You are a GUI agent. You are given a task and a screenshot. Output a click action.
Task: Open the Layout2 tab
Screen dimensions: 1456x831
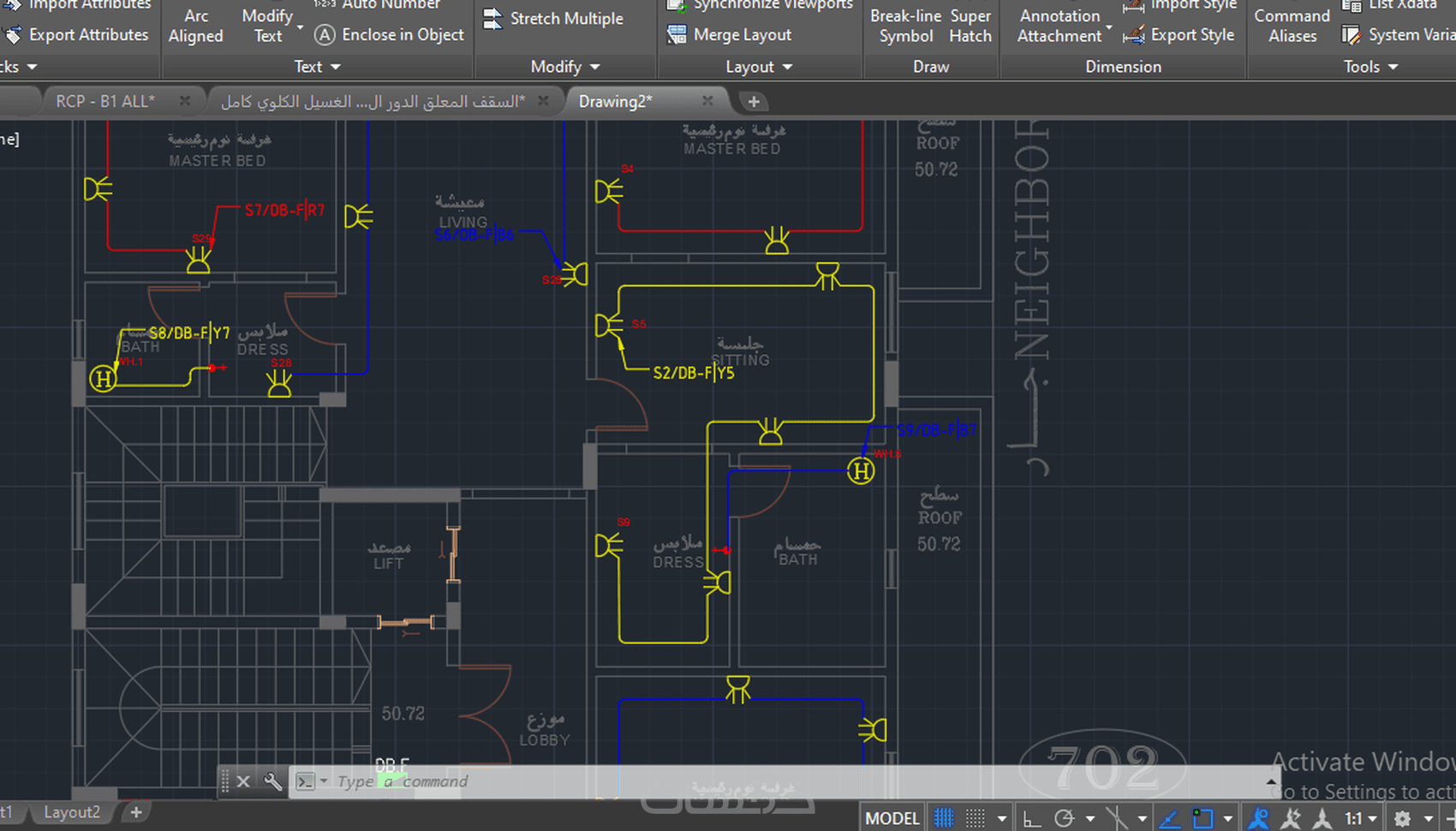71,812
